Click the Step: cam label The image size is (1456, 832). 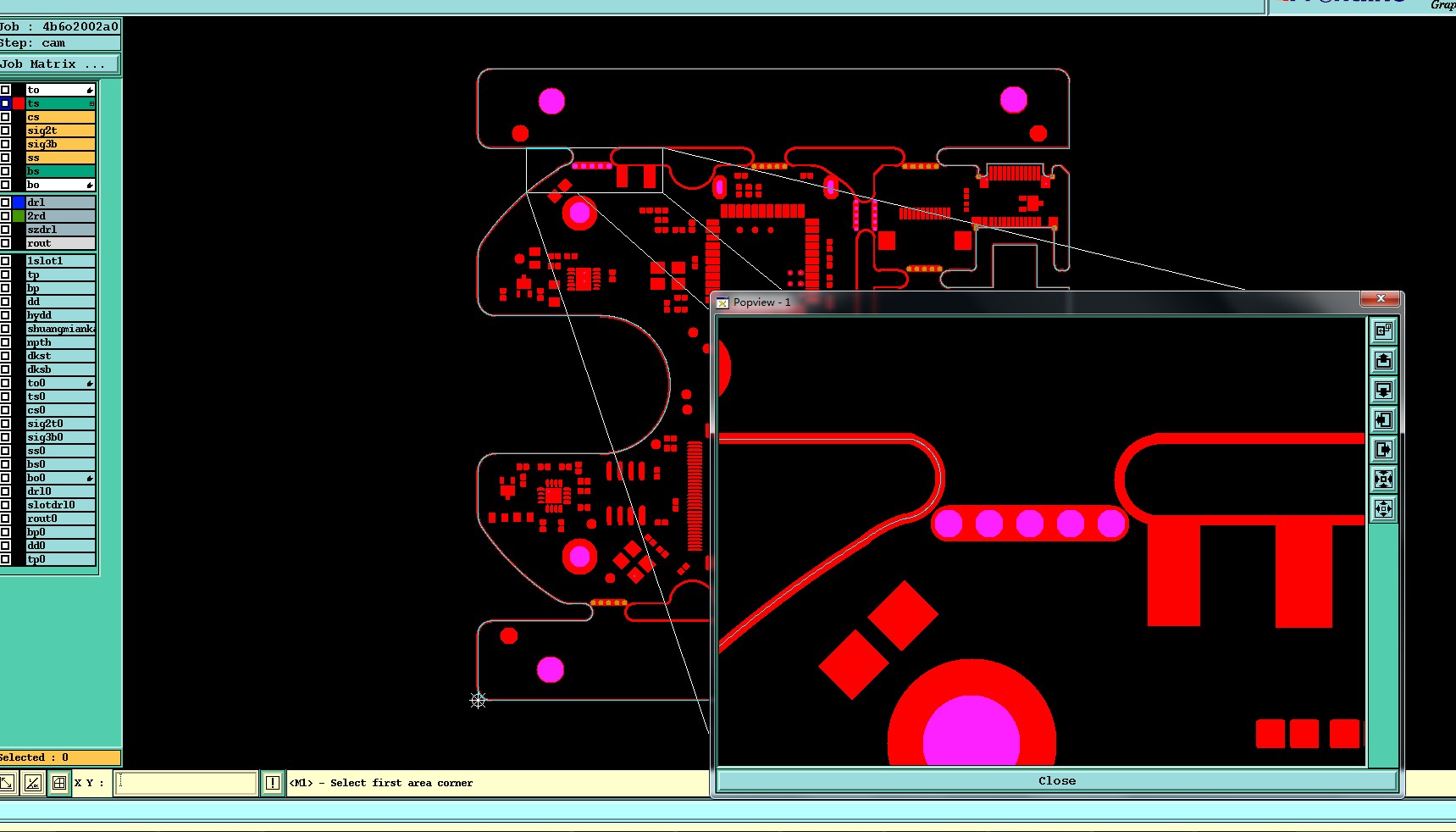[59, 43]
